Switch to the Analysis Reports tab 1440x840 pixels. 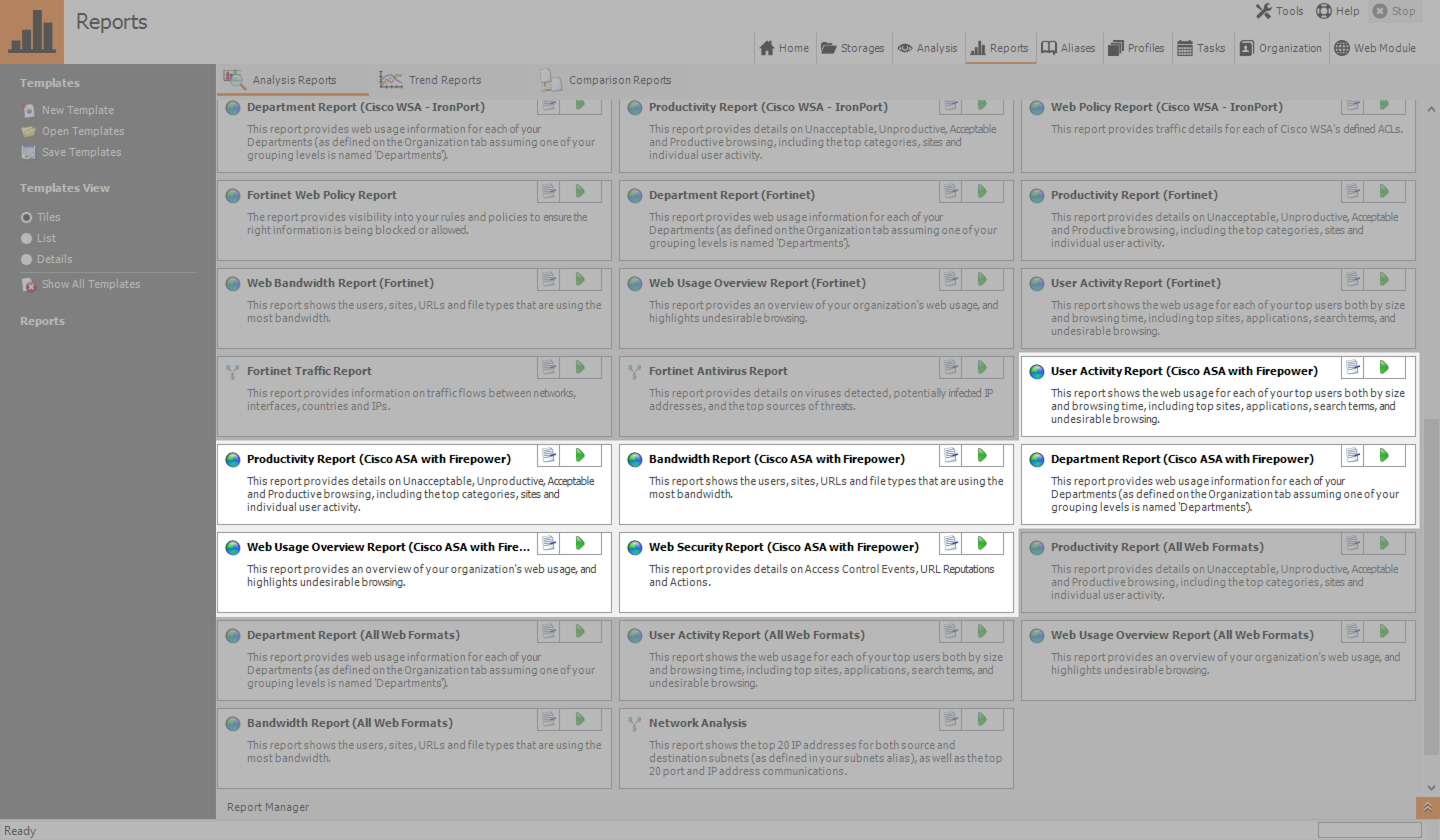[x=292, y=80]
